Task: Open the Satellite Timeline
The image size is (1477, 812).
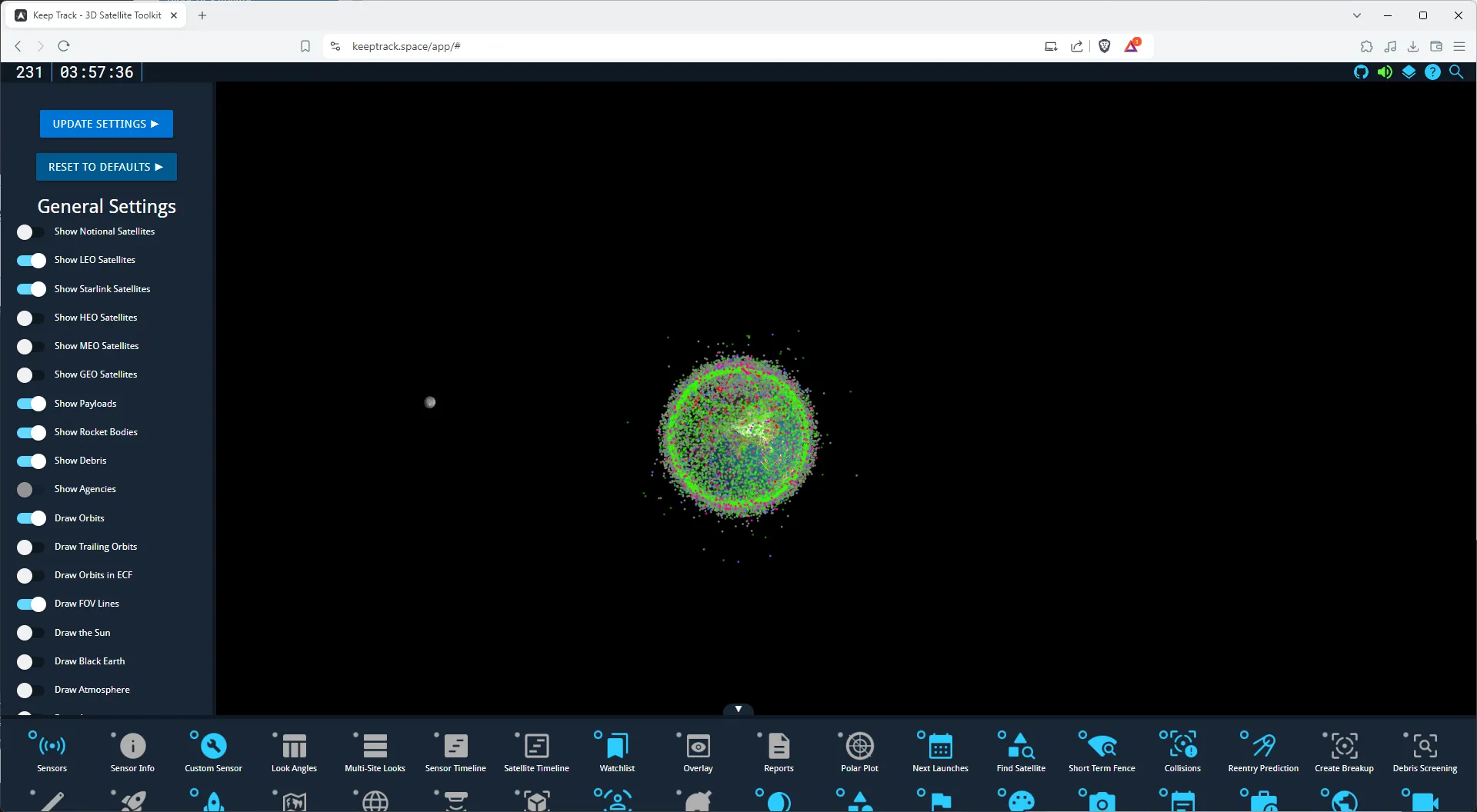Action: (x=536, y=751)
